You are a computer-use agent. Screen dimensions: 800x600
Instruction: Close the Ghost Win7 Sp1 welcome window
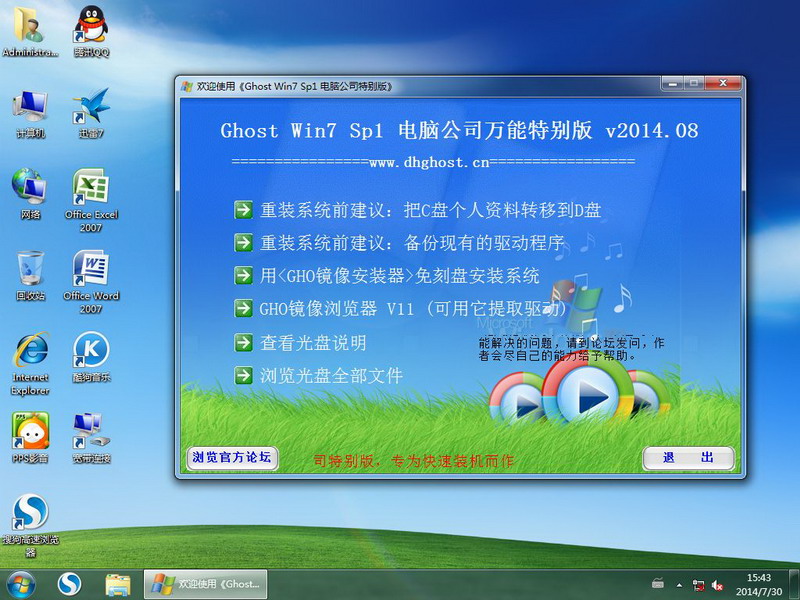tap(723, 83)
